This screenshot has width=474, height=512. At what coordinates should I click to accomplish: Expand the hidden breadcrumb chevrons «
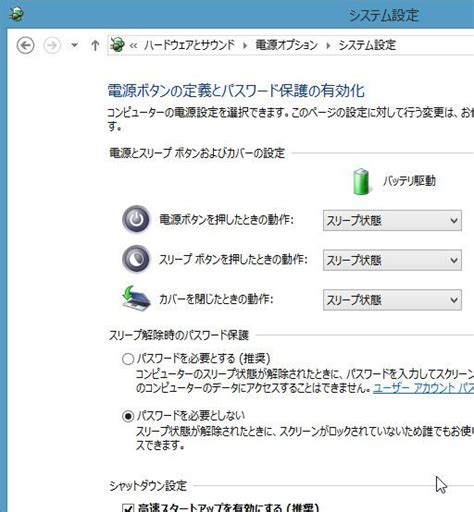tap(133, 45)
